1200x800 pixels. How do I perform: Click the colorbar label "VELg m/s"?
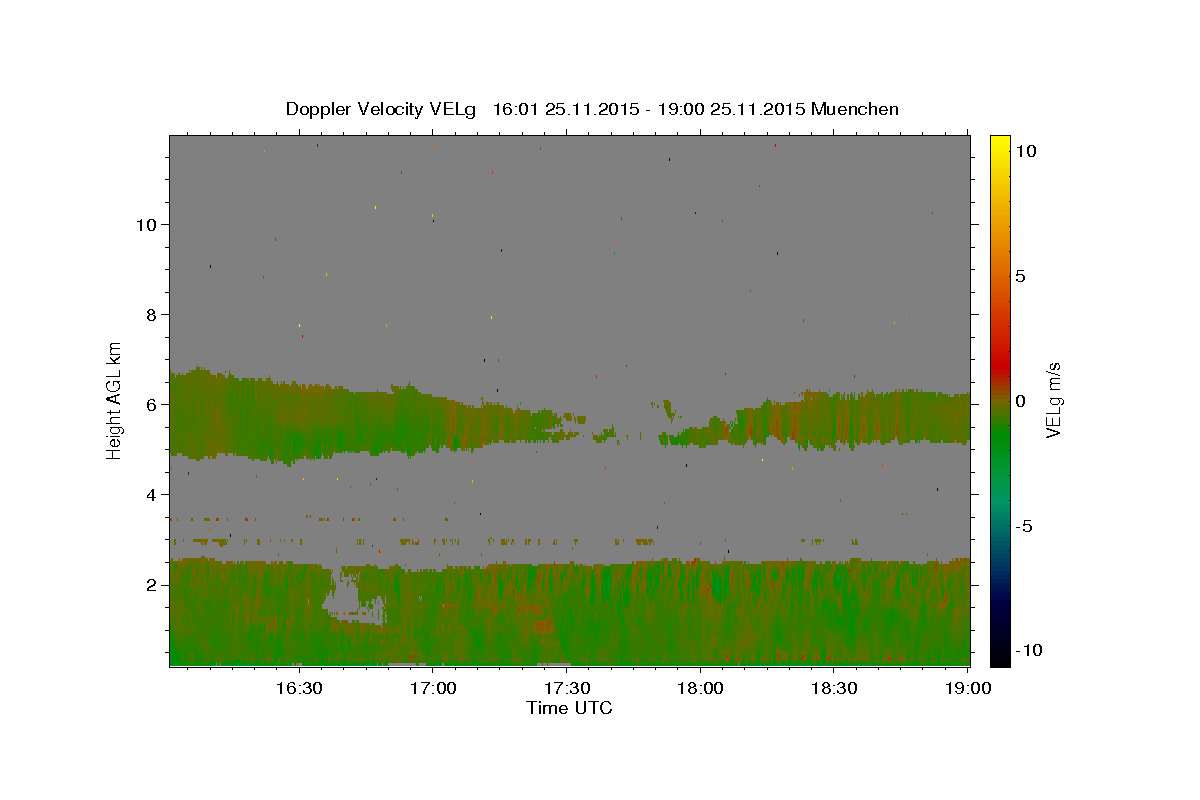[1053, 400]
